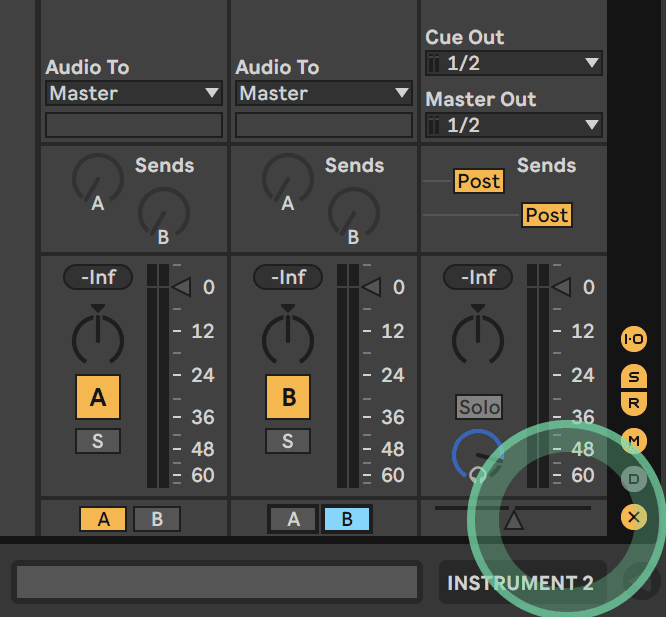Image resolution: width=666 pixels, height=617 pixels.
Task: Click the Master volume fader handle
Action: 561,287
